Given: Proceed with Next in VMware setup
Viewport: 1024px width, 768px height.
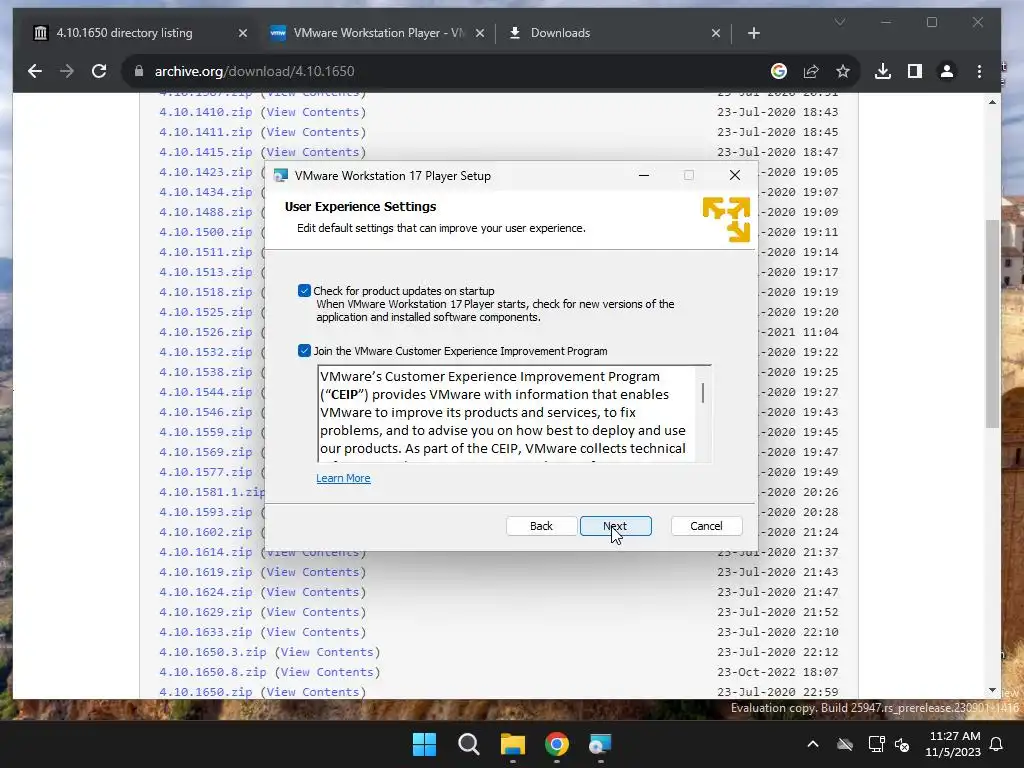Looking at the screenshot, I should click(x=615, y=526).
